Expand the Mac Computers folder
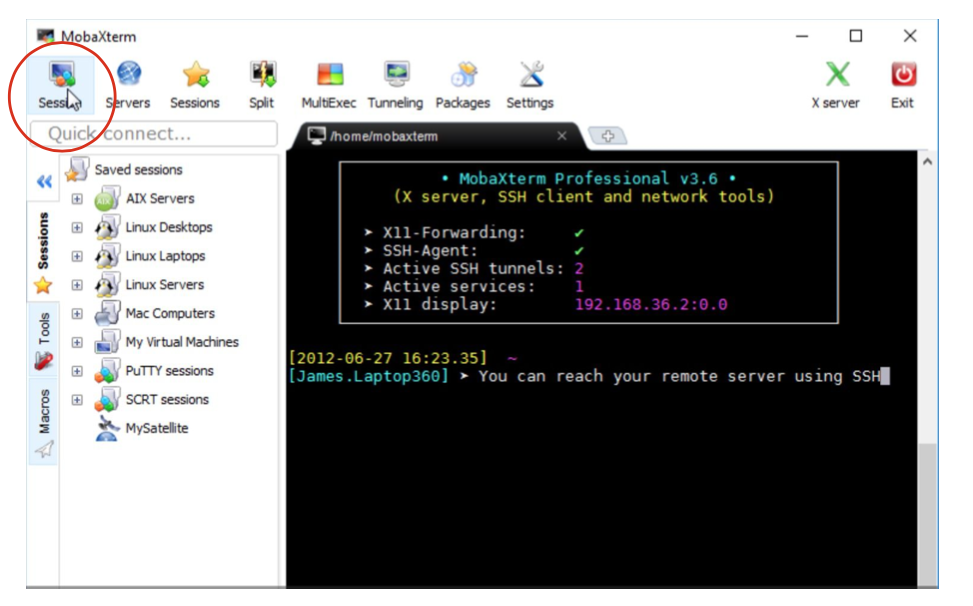The width and height of the screenshot is (973, 606). [x=77, y=313]
